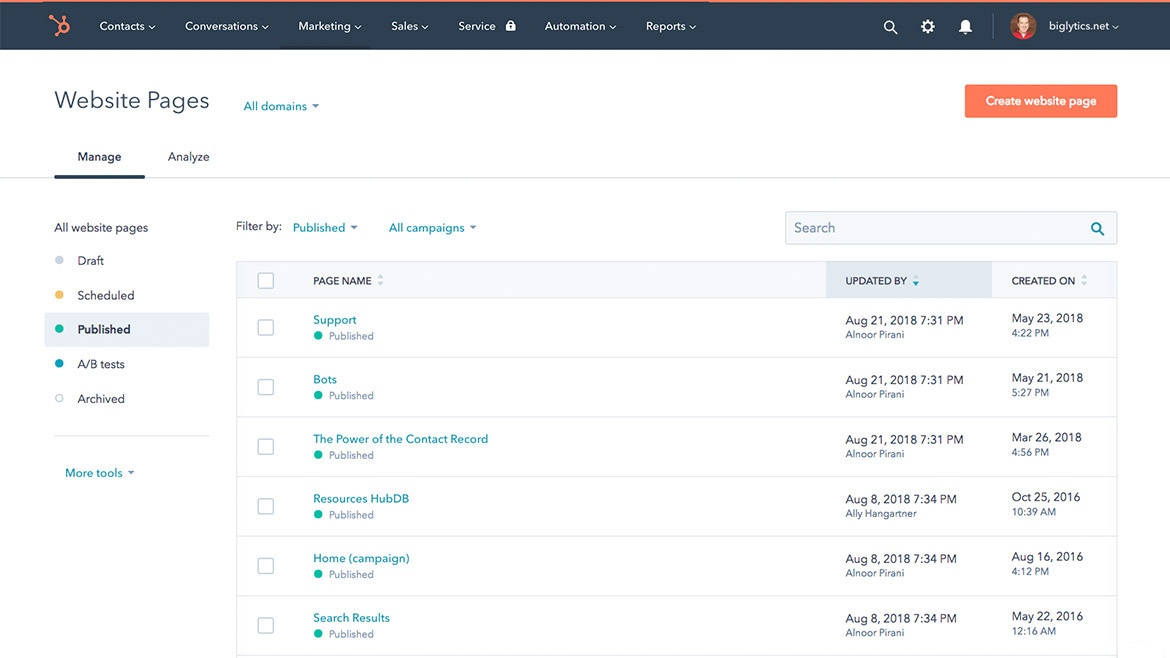Check the checkbox beside the Bots page
The image size is (1170, 658).
[266, 386]
